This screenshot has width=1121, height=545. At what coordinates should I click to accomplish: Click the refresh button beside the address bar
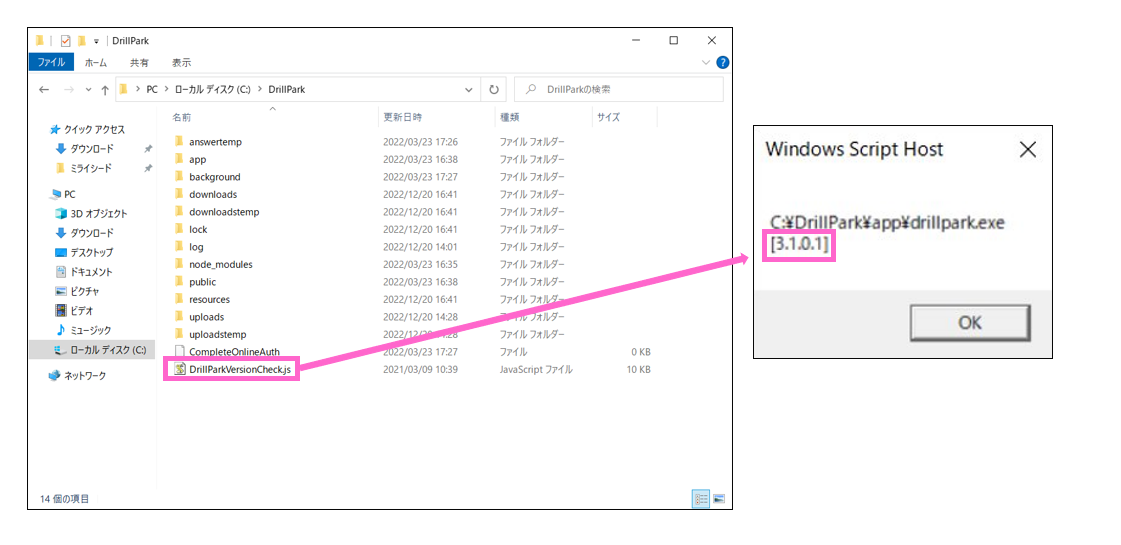pos(494,89)
